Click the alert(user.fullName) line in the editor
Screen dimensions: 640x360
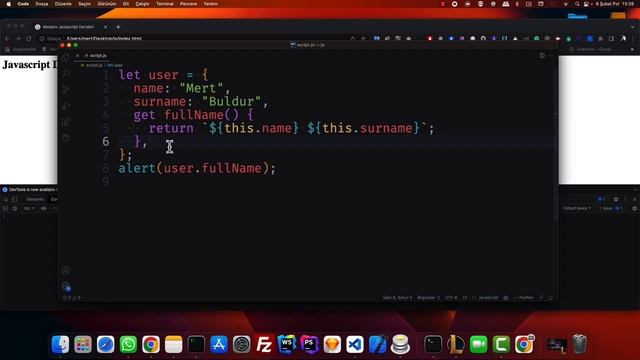pyautogui.click(x=198, y=168)
